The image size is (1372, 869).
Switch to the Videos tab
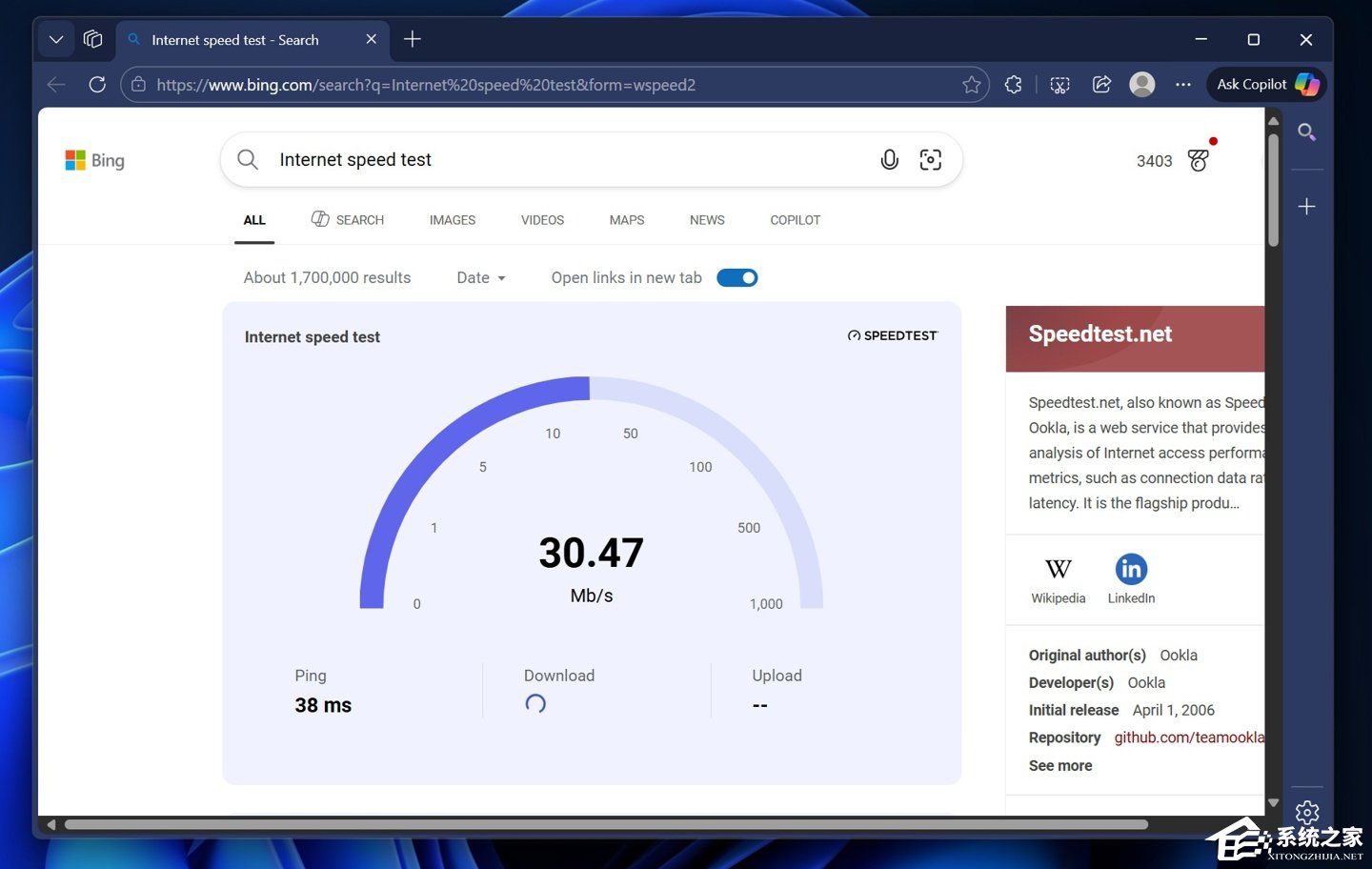click(x=542, y=220)
